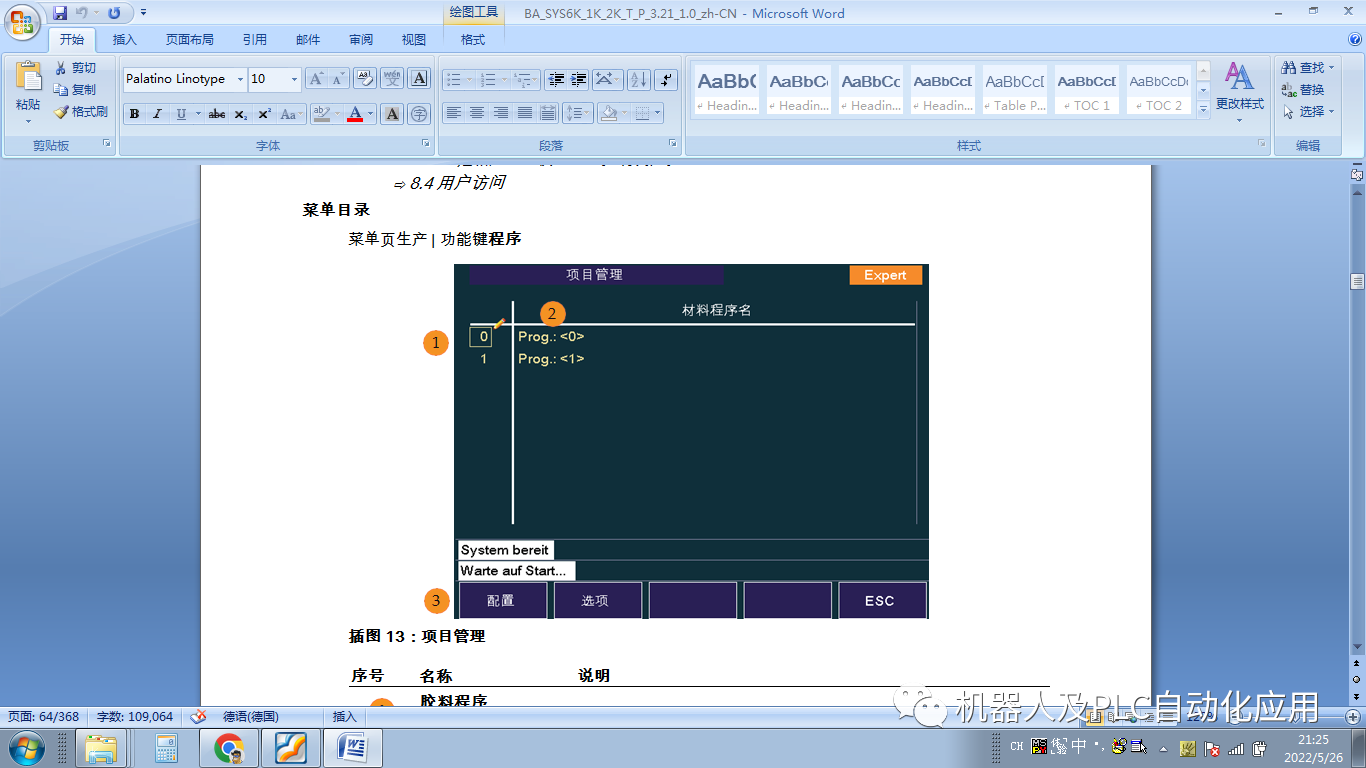Viewport: 1366px width, 768px height.
Task: Click the Sort icon in paragraph group
Action: pyautogui.click(x=637, y=78)
